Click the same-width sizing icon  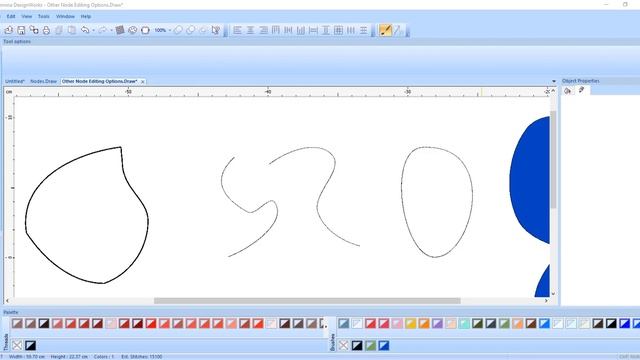tap(313, 30)
